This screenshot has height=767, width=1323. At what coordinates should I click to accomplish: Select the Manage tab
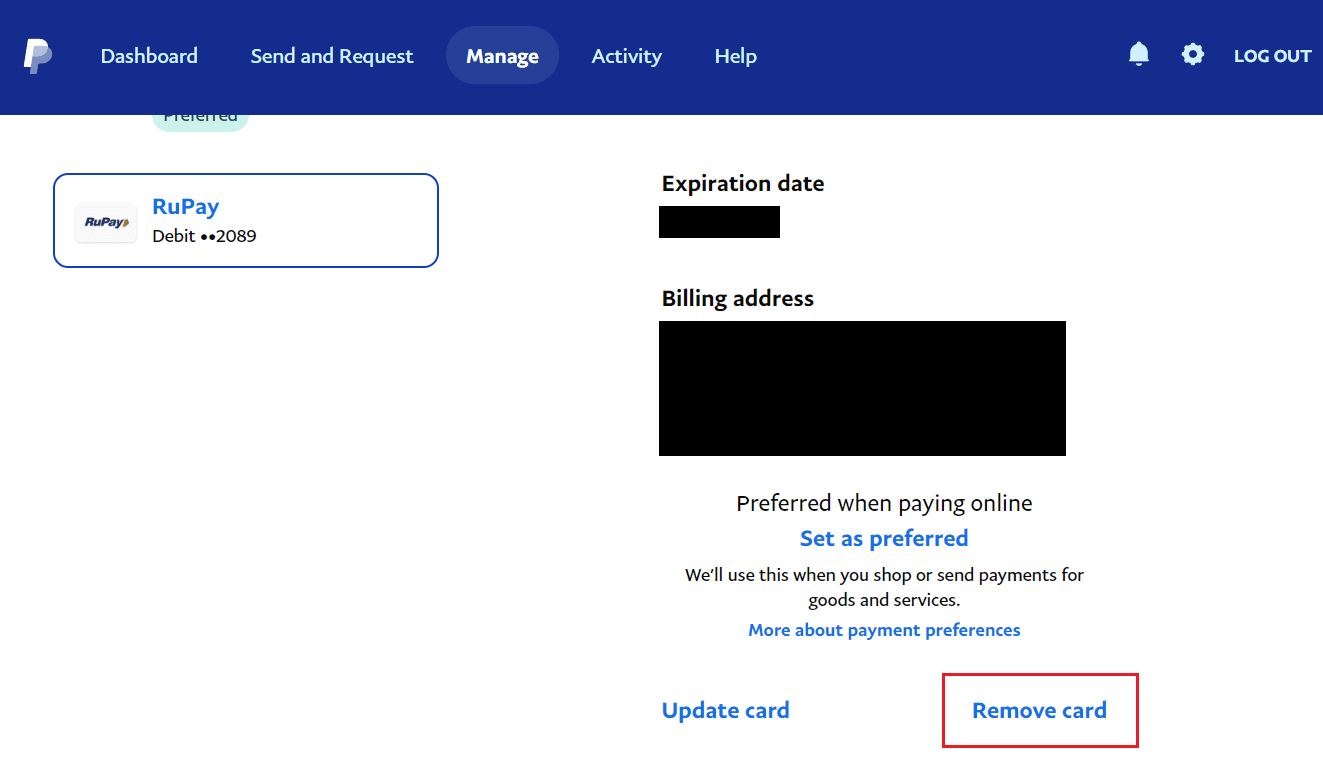tap(502, 56)
